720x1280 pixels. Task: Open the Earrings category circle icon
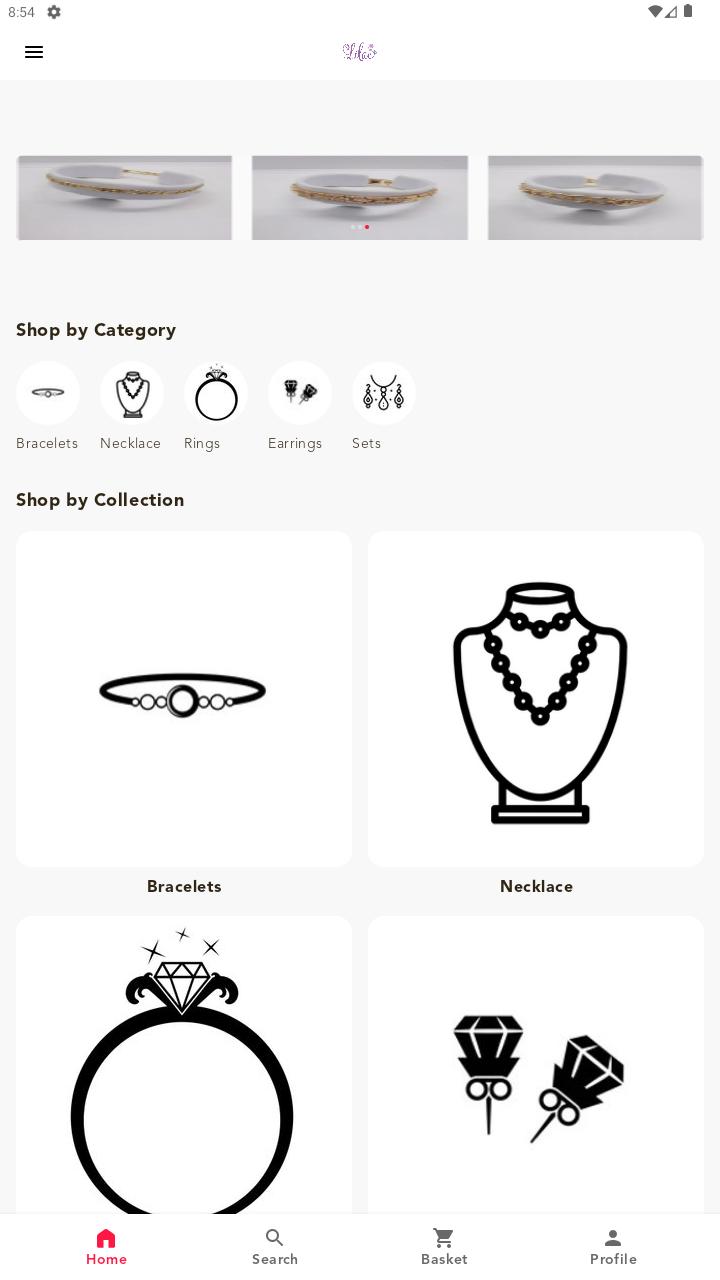click(x=300, y=393)
